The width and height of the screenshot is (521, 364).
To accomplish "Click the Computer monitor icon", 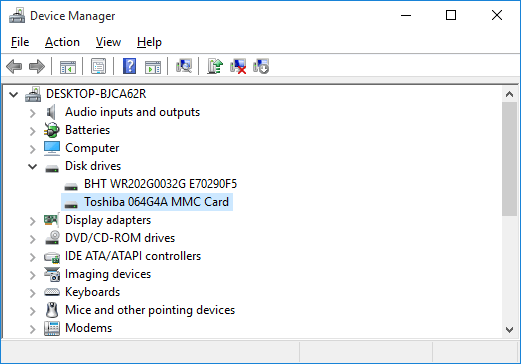I will [52, 148].
